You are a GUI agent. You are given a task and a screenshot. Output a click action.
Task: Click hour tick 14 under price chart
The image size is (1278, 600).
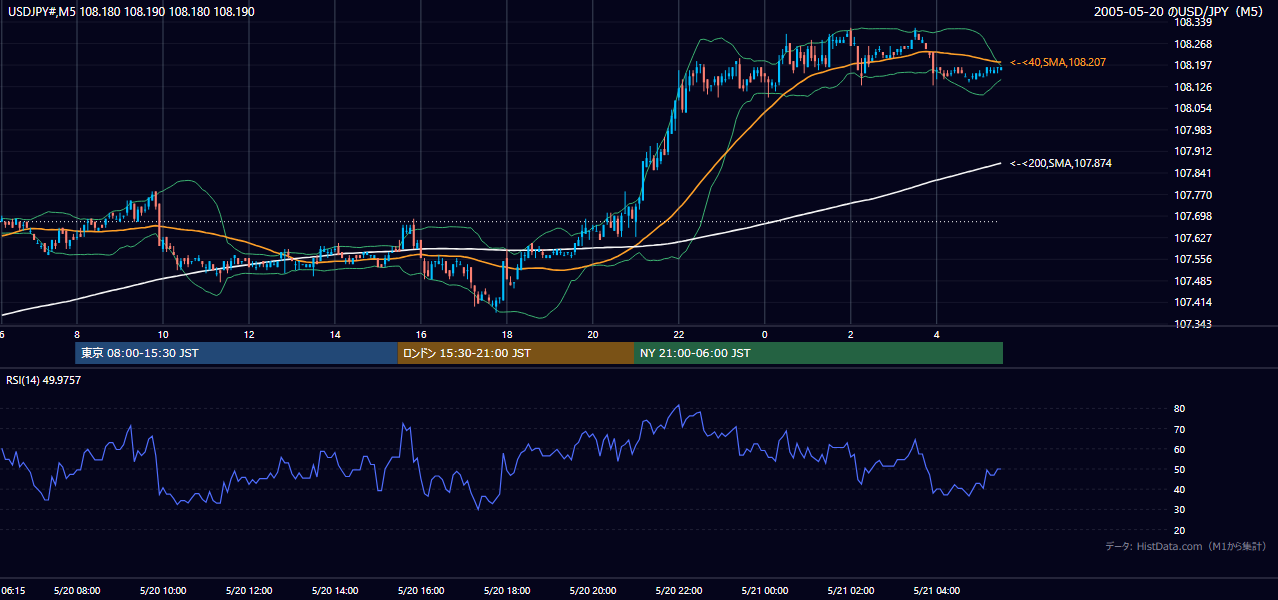(334, 335)
